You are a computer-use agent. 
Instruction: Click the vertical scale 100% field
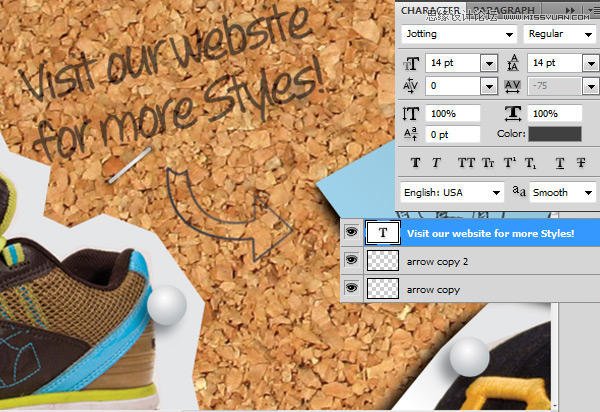453,114
